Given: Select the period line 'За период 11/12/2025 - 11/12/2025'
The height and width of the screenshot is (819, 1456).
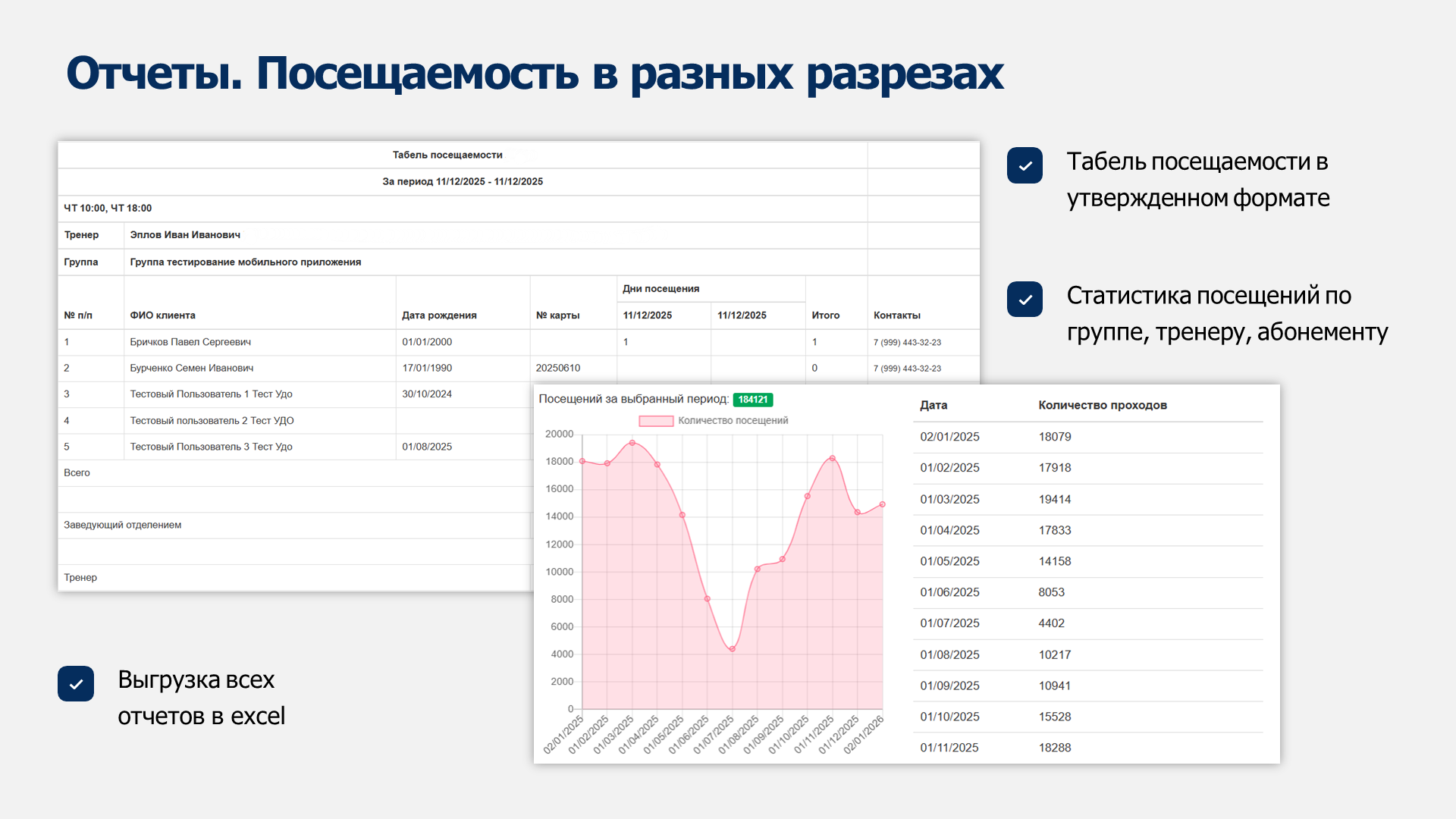Looking at the screenshot, I should [463, 181].
